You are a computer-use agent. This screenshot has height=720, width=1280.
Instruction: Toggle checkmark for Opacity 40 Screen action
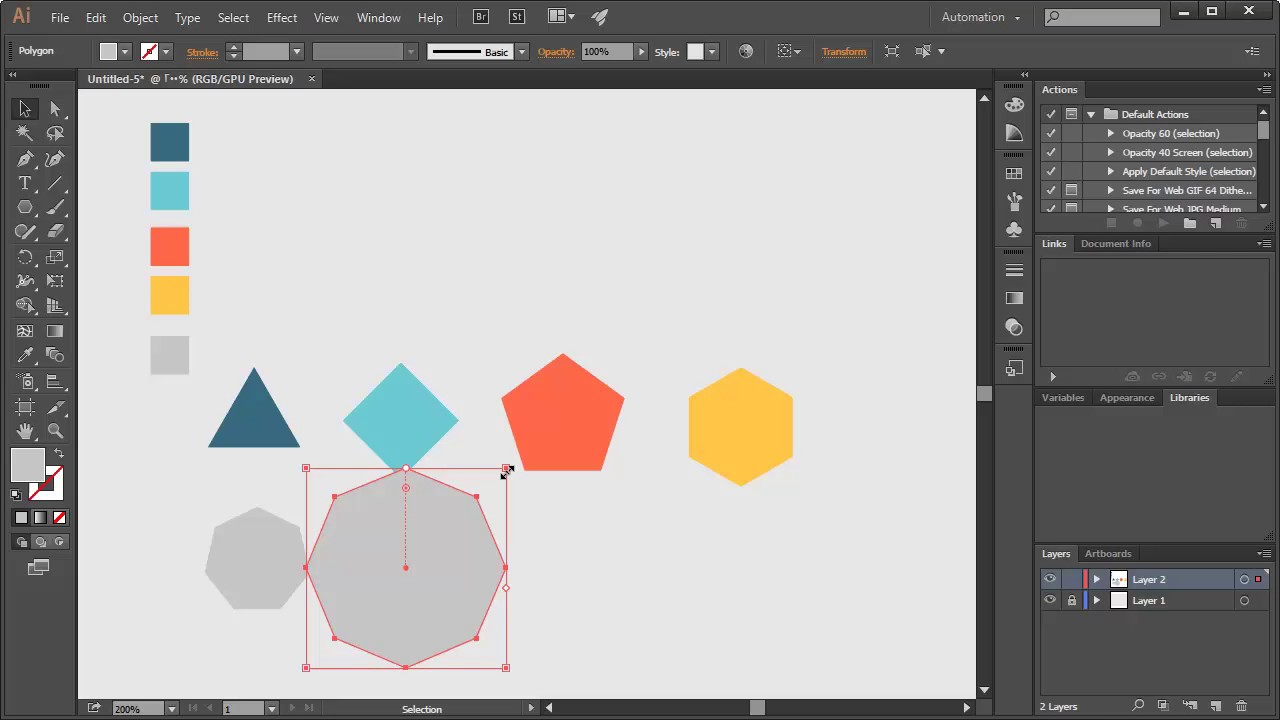[1050, 152]
